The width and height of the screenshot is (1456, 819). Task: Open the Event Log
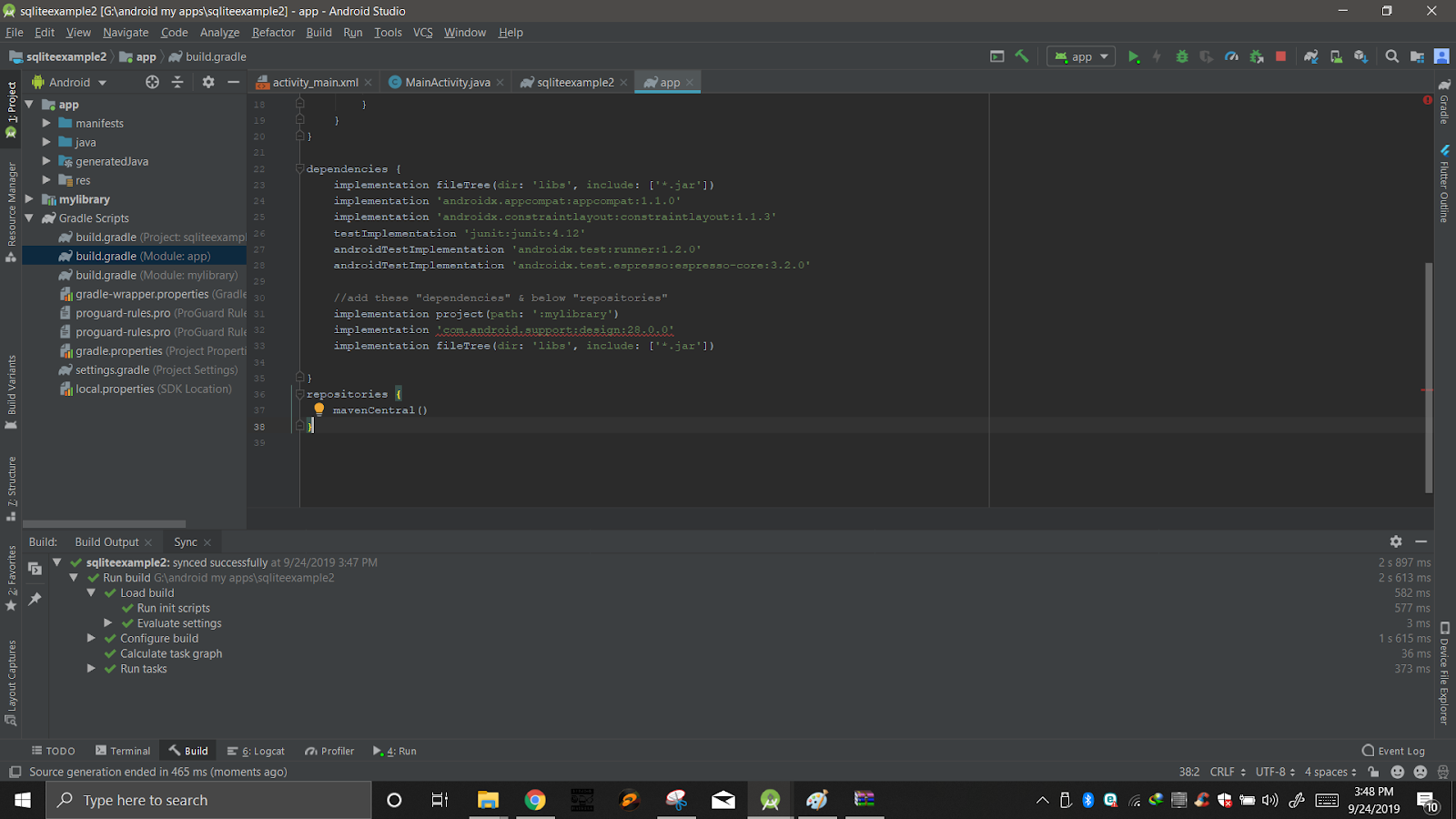coord(1393,750)
